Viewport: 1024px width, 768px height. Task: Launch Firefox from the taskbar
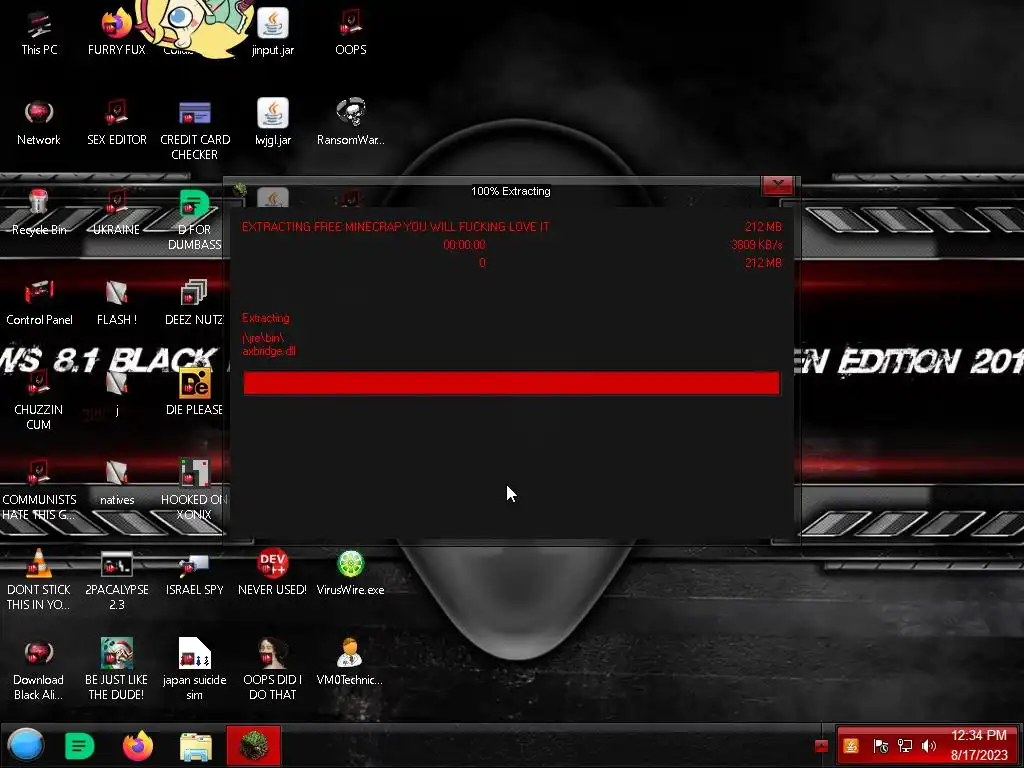[x=138, y=745]
